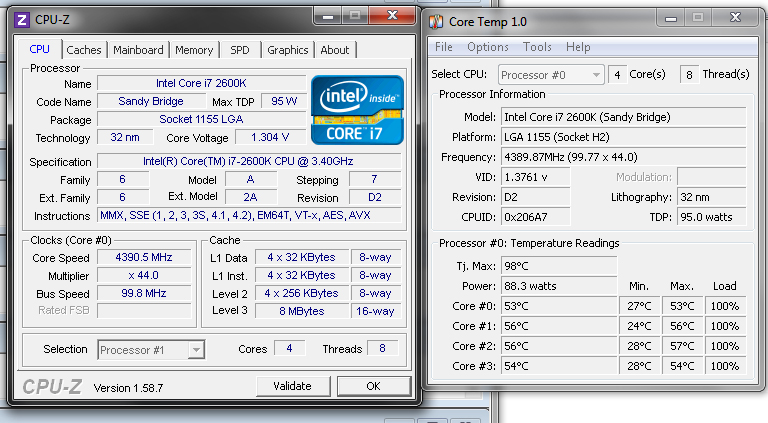The image size is (768, 423).
Task: Click the Level 3 cache value 8 MBytes
Action: [x=302, y=311]
